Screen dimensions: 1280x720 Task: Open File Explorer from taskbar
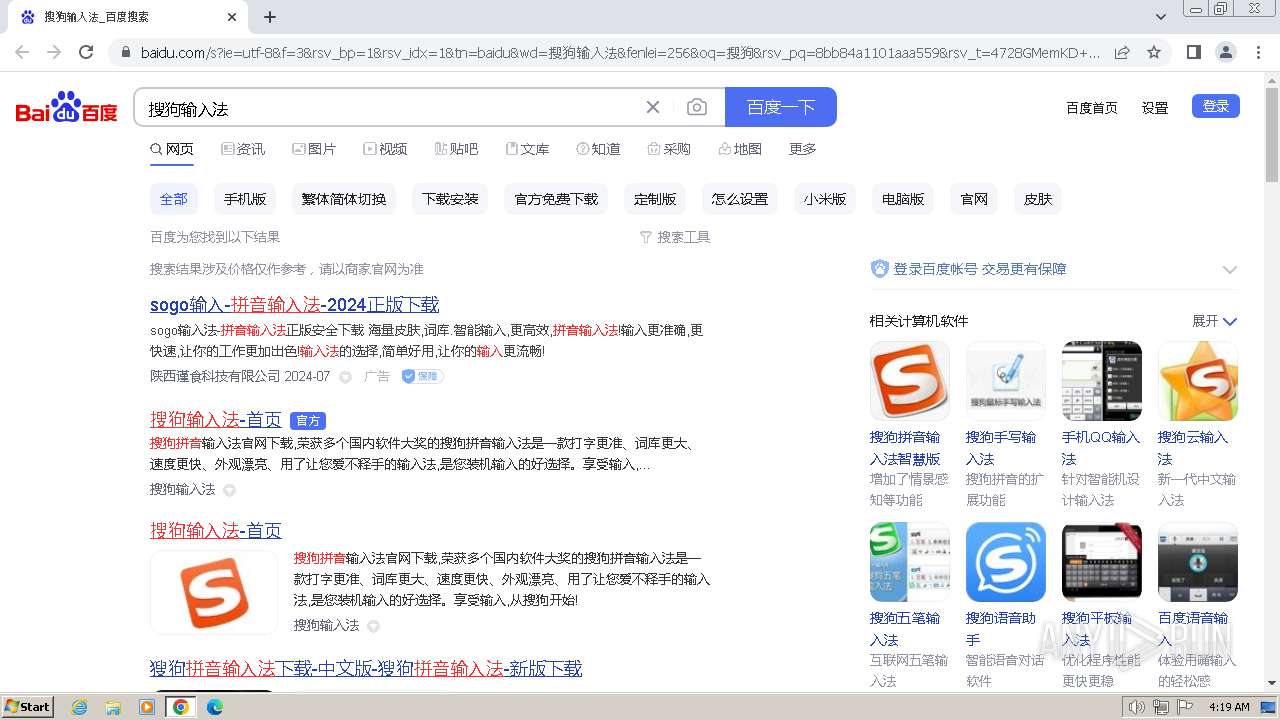[x=113, y=707]
